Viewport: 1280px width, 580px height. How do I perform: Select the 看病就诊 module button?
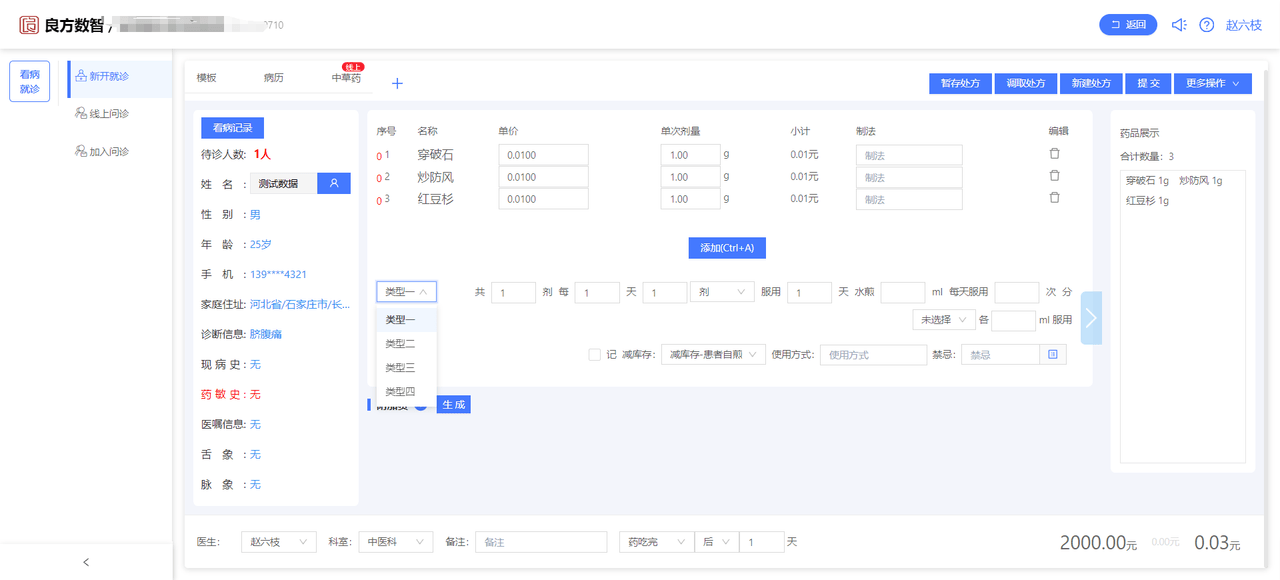click(x=30, y=81)
